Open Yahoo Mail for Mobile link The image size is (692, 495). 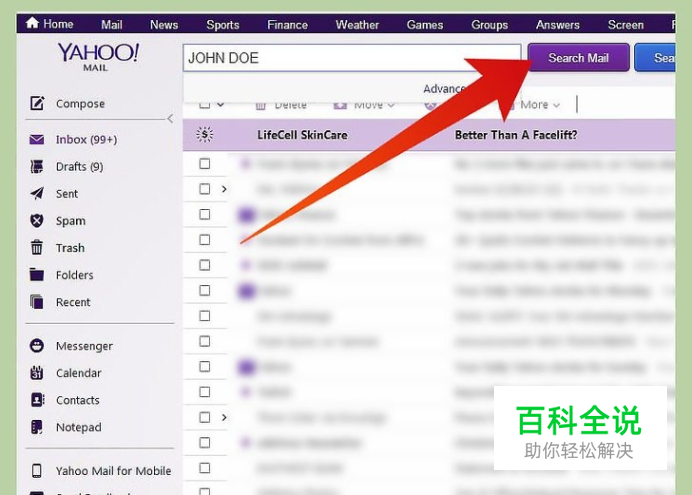pos(113,471)
